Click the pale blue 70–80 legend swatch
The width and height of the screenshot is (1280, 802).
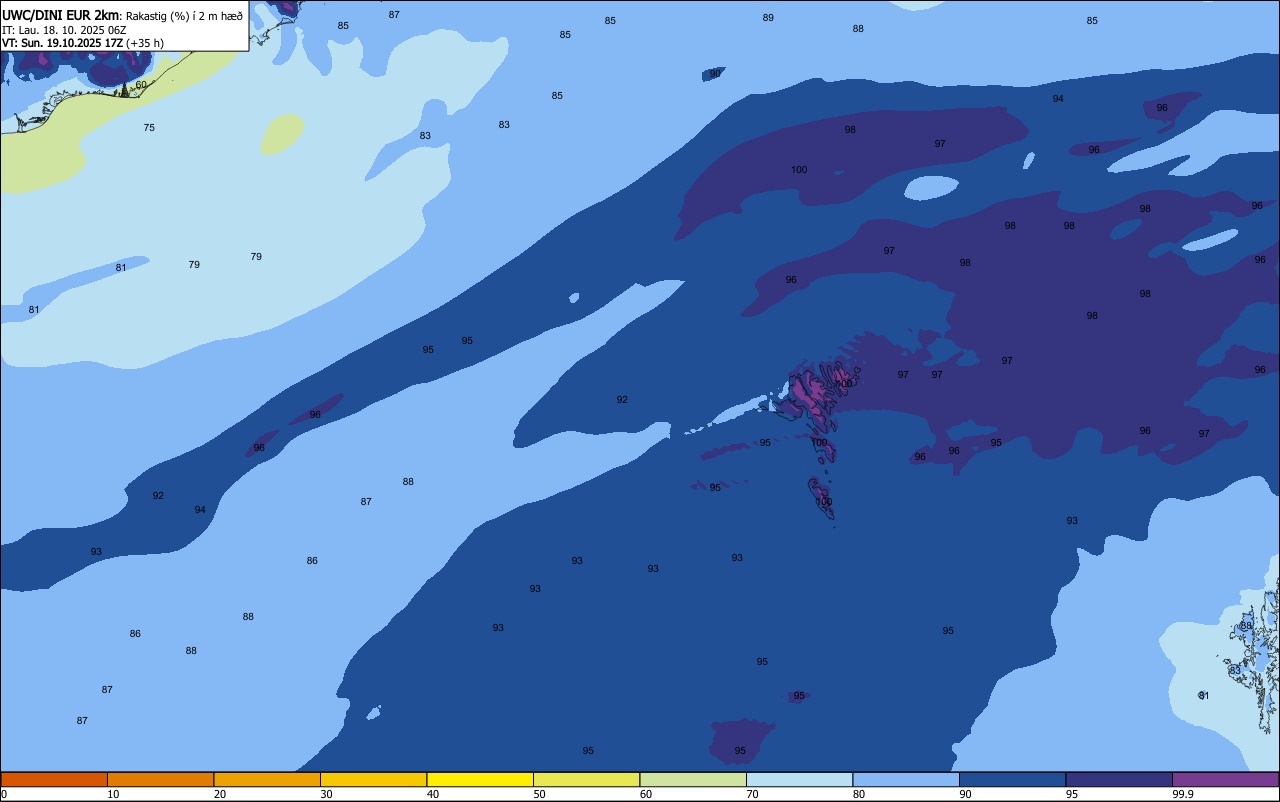coord(799,779)
